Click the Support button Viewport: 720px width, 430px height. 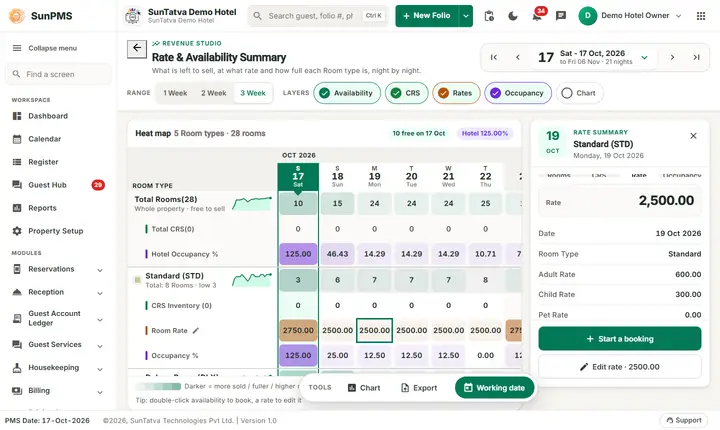(x=684, y=420)
